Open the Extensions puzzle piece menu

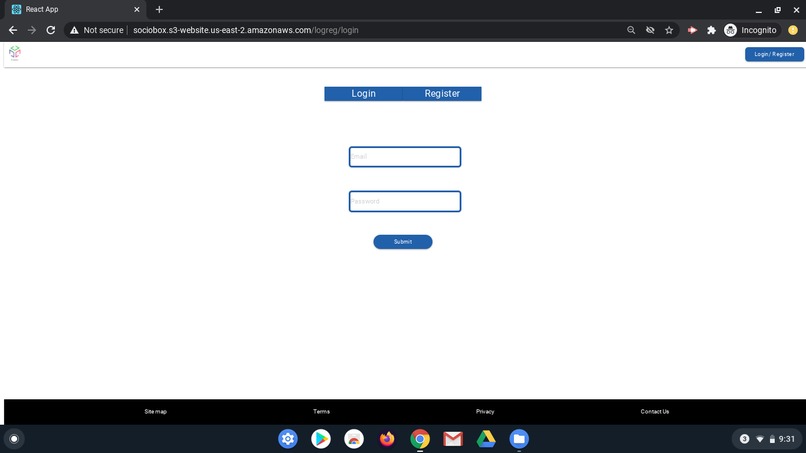pos(711,30)
